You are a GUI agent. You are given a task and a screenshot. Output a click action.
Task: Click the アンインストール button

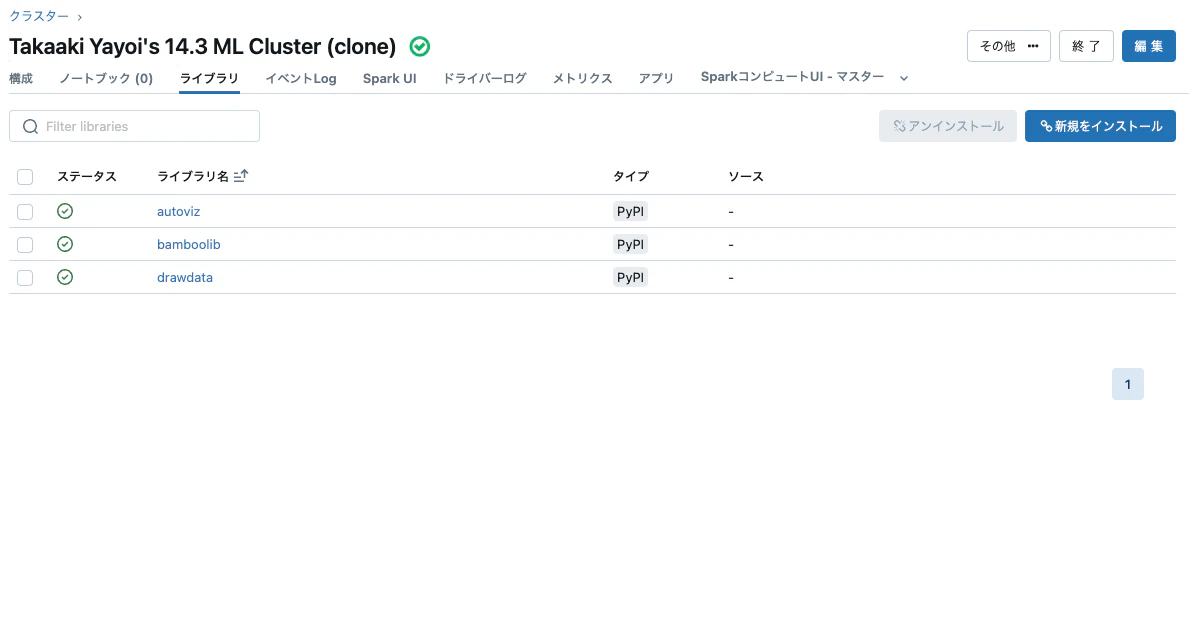948,126
